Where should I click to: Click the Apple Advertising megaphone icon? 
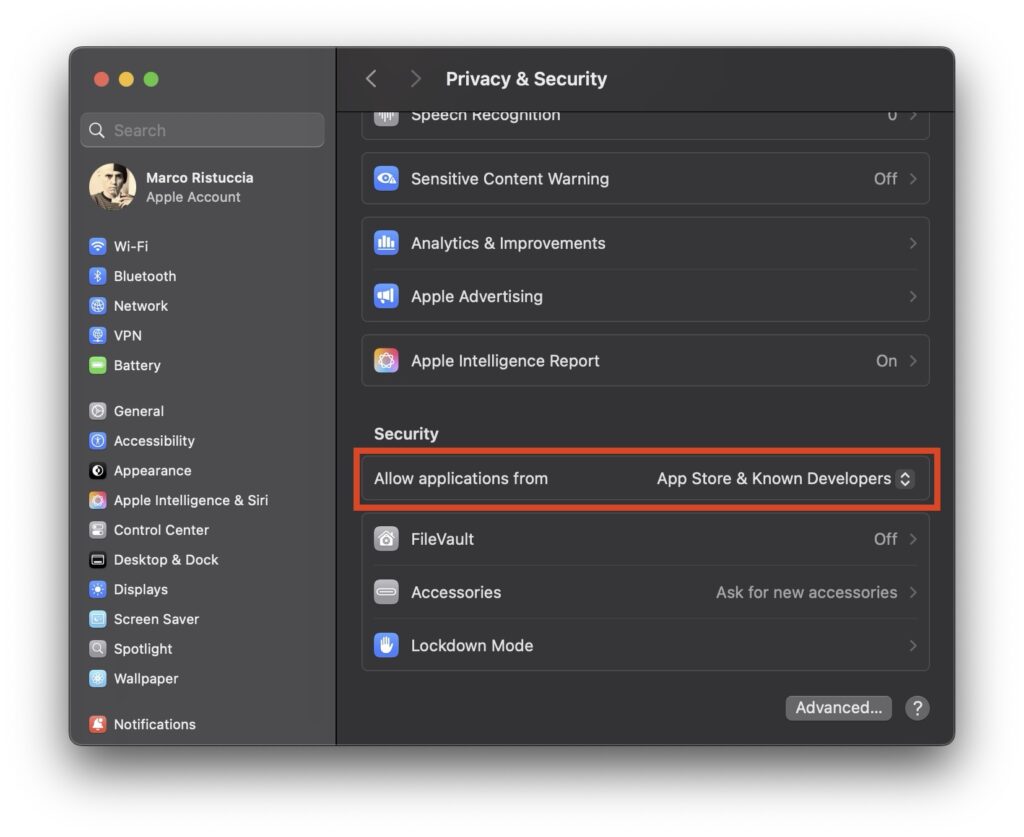coord(386,296)
